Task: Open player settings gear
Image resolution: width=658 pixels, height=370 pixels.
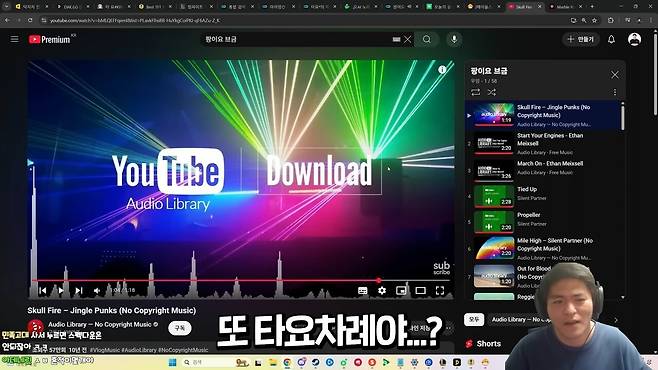Action: coord(382,290)
